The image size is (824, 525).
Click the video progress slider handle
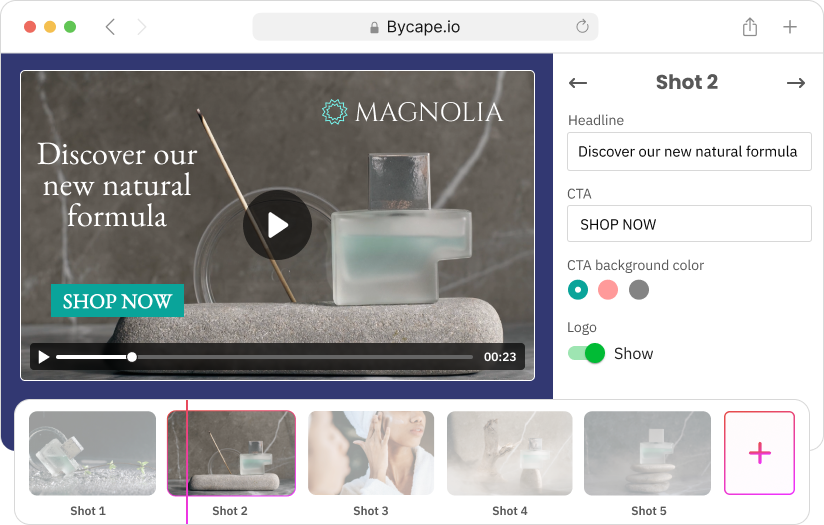click(132, 357)
